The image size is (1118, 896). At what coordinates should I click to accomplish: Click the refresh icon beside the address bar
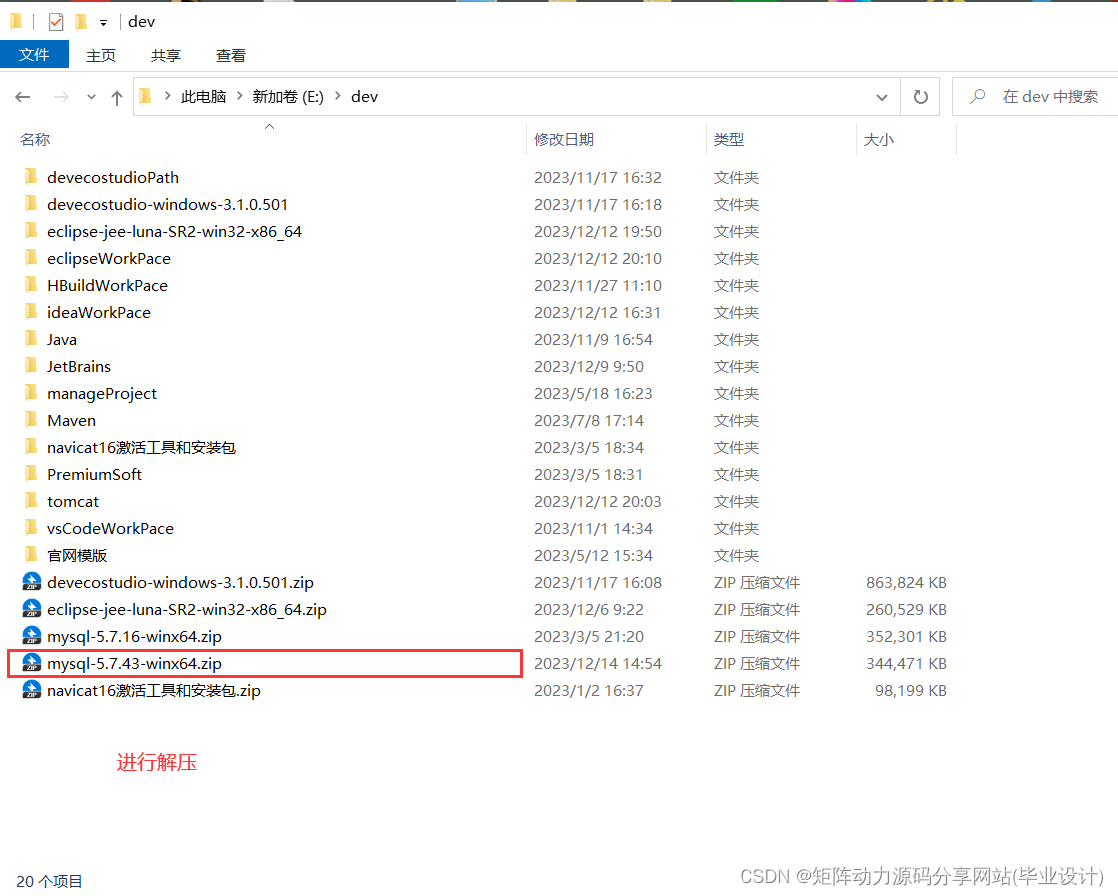pyautogui.click(x=919, y=96)
